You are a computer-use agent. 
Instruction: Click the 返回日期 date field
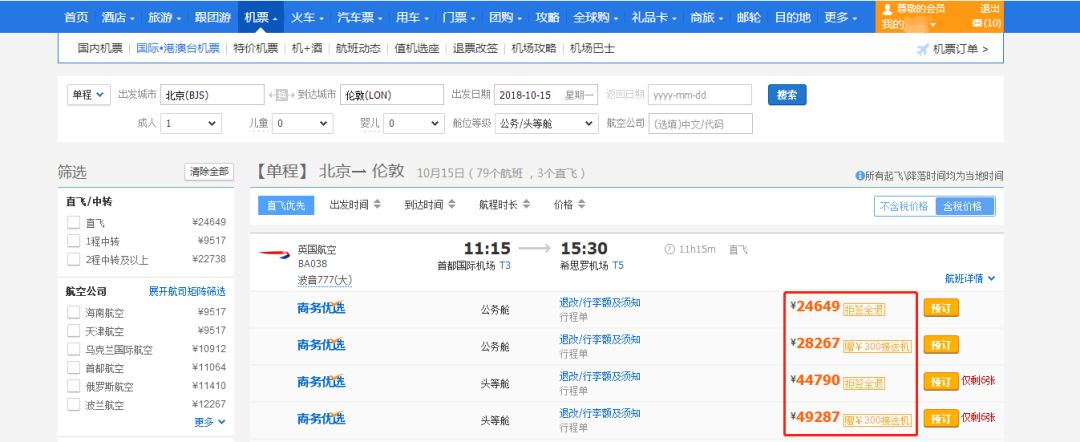click(x=700, y=95)
